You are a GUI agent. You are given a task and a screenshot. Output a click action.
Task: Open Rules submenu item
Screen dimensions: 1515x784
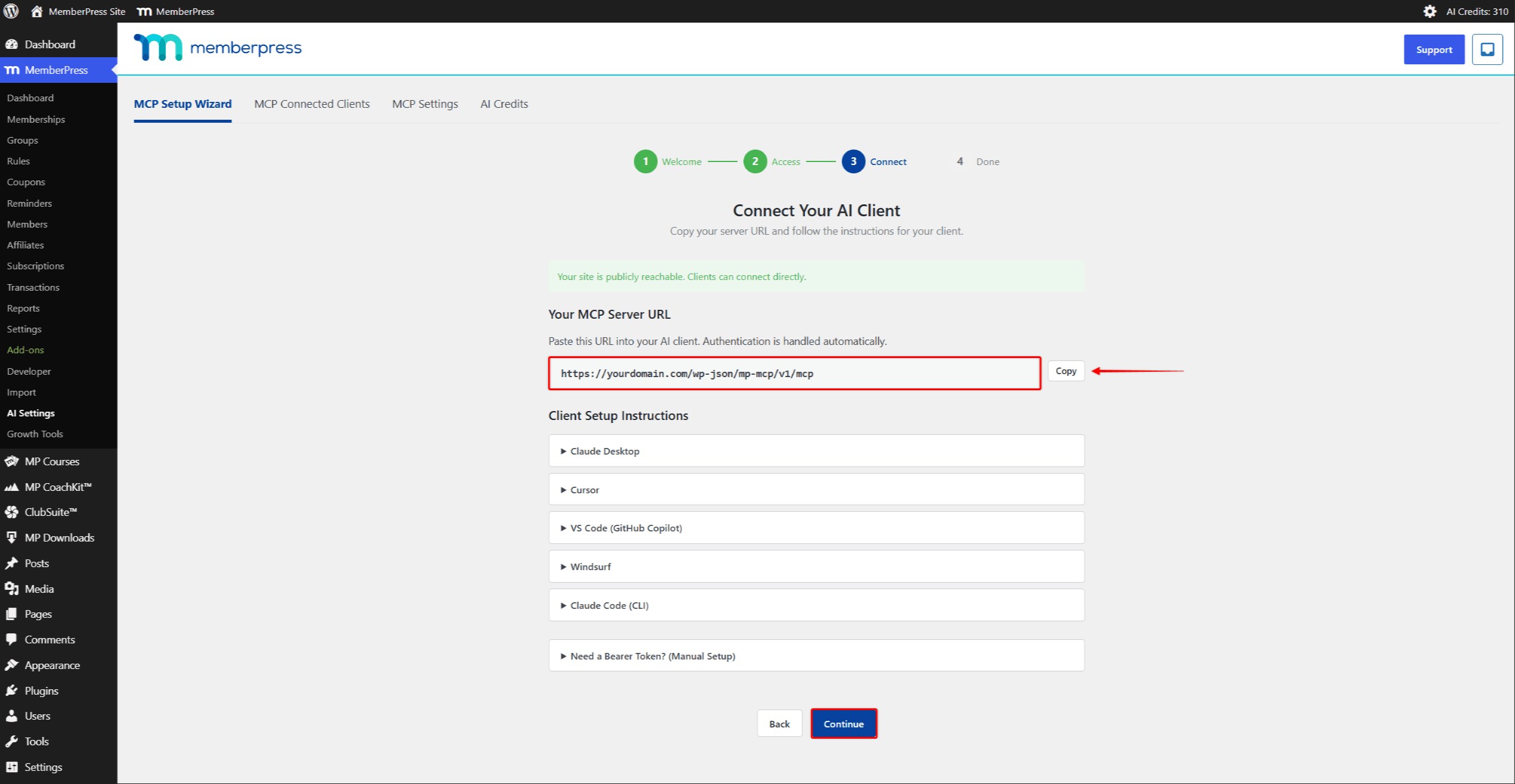[18, 161]
